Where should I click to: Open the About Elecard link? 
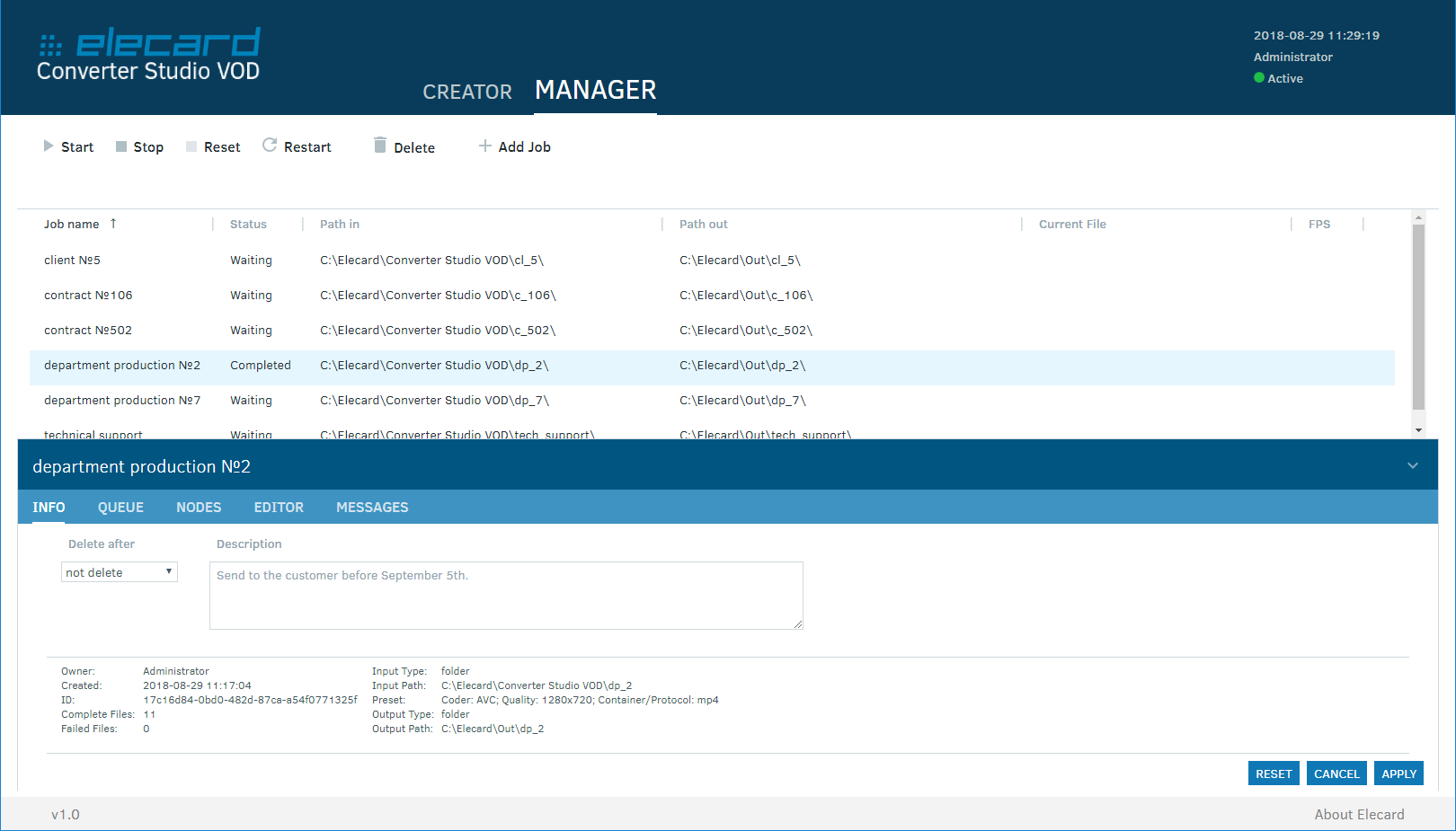click(1359, 815)
